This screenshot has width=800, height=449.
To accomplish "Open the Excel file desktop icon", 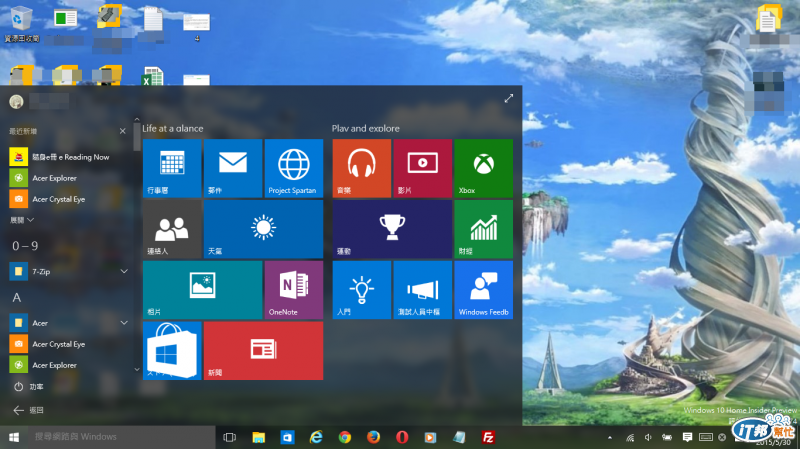I will (153, 77).
